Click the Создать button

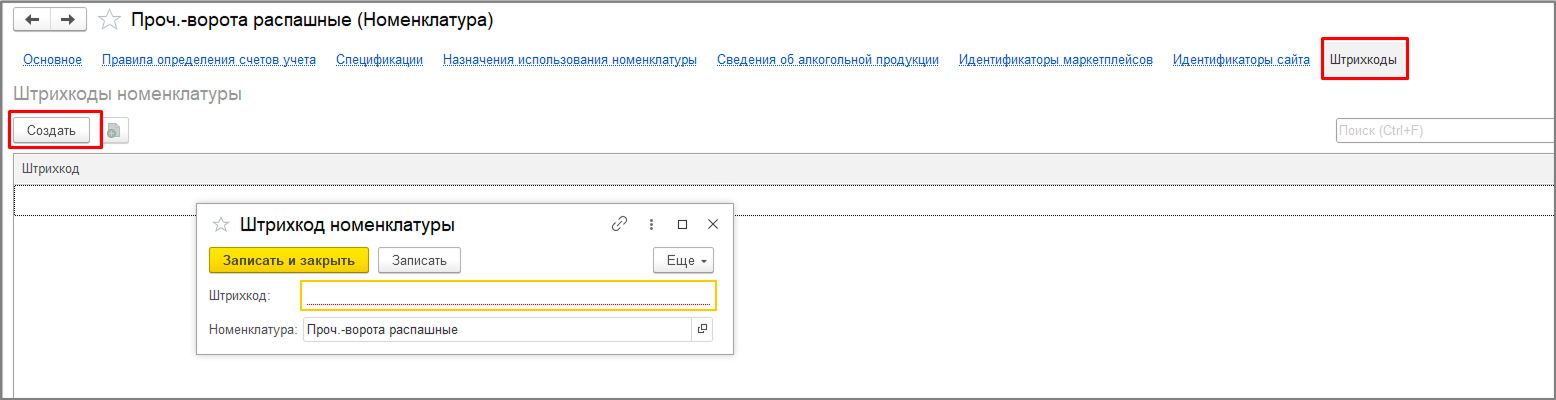(51, 130)
